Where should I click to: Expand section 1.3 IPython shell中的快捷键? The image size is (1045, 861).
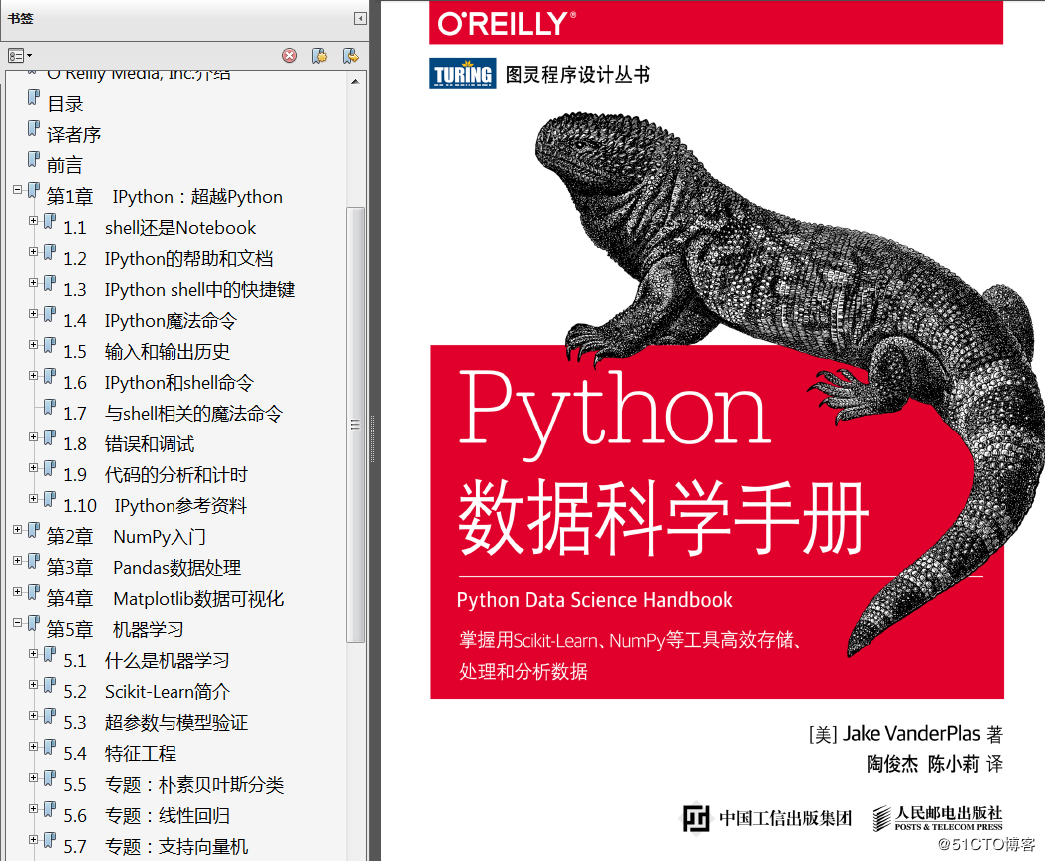[x=33, y=283]
